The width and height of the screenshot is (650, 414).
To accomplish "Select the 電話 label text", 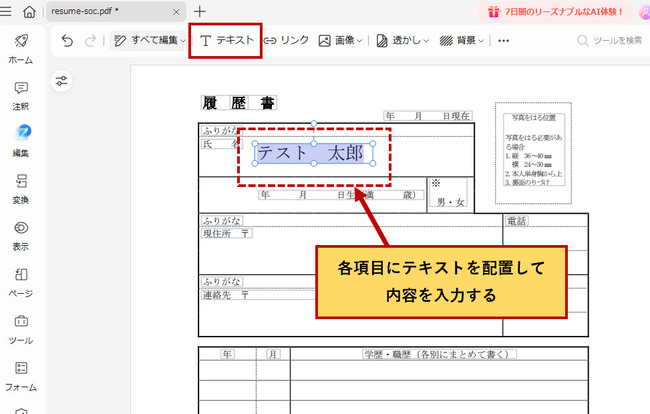I will [x=517, y=221].
